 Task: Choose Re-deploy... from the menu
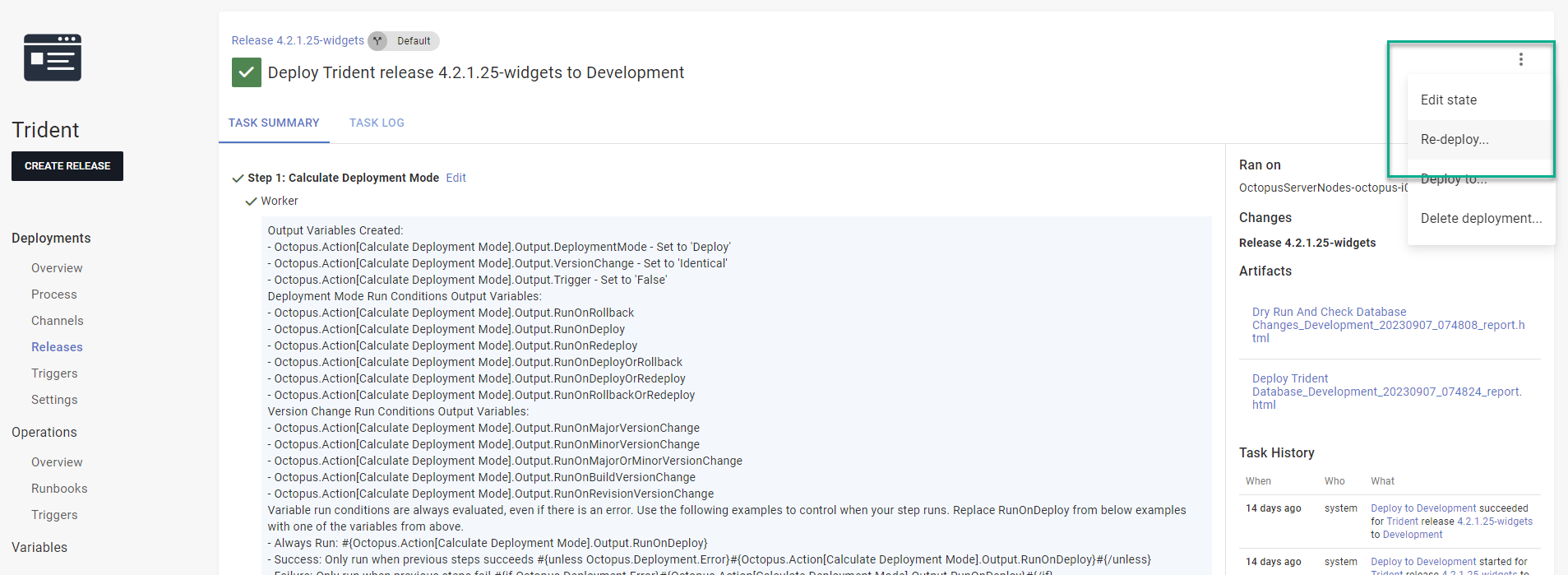(1481, 139)
